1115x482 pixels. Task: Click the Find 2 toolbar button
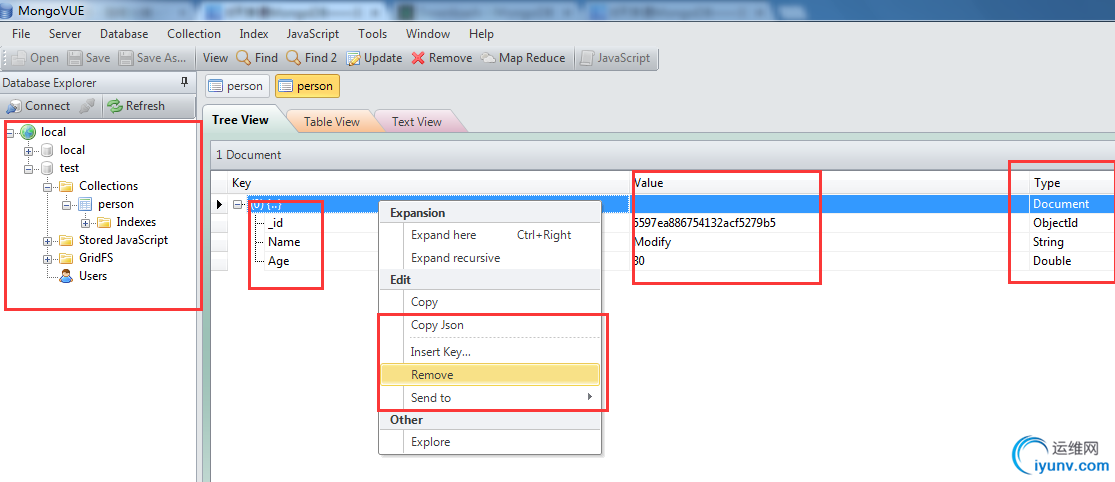[311, 58]
